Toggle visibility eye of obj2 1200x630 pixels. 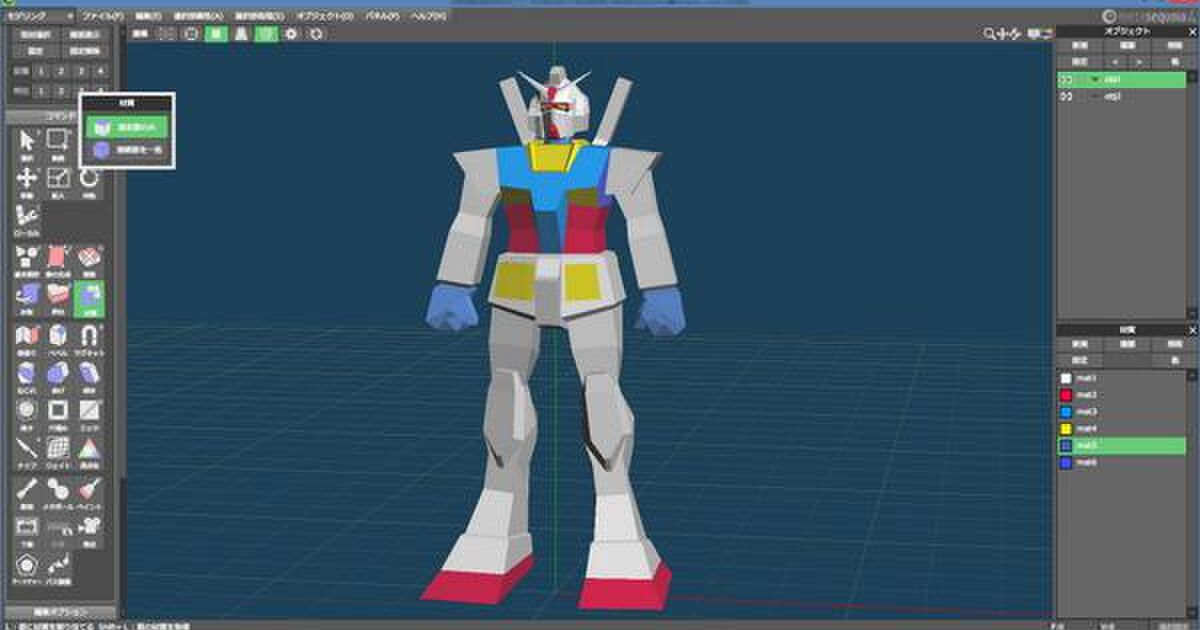point(1067,96)
